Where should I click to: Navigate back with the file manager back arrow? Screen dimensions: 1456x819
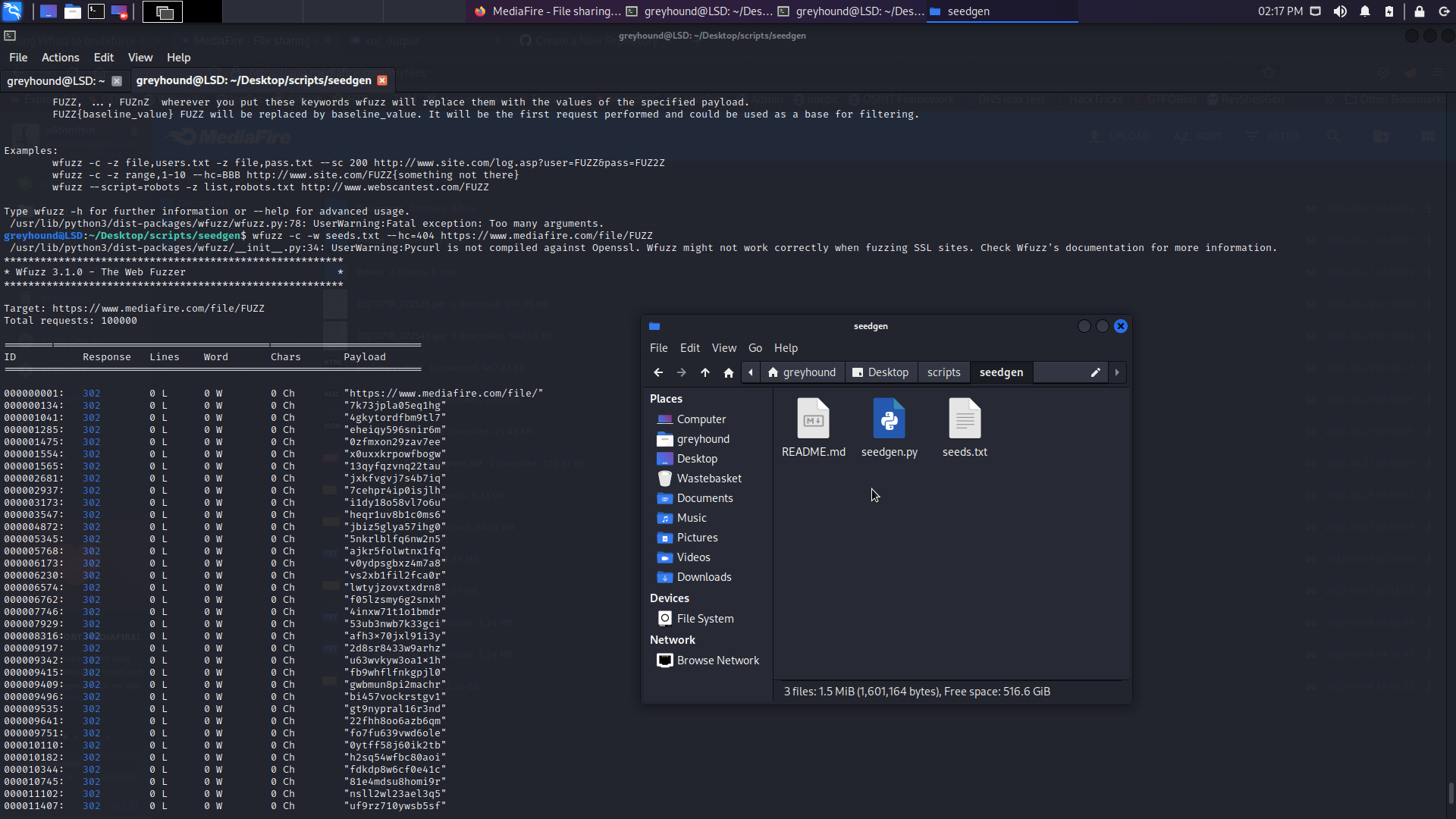click(658, 372)
